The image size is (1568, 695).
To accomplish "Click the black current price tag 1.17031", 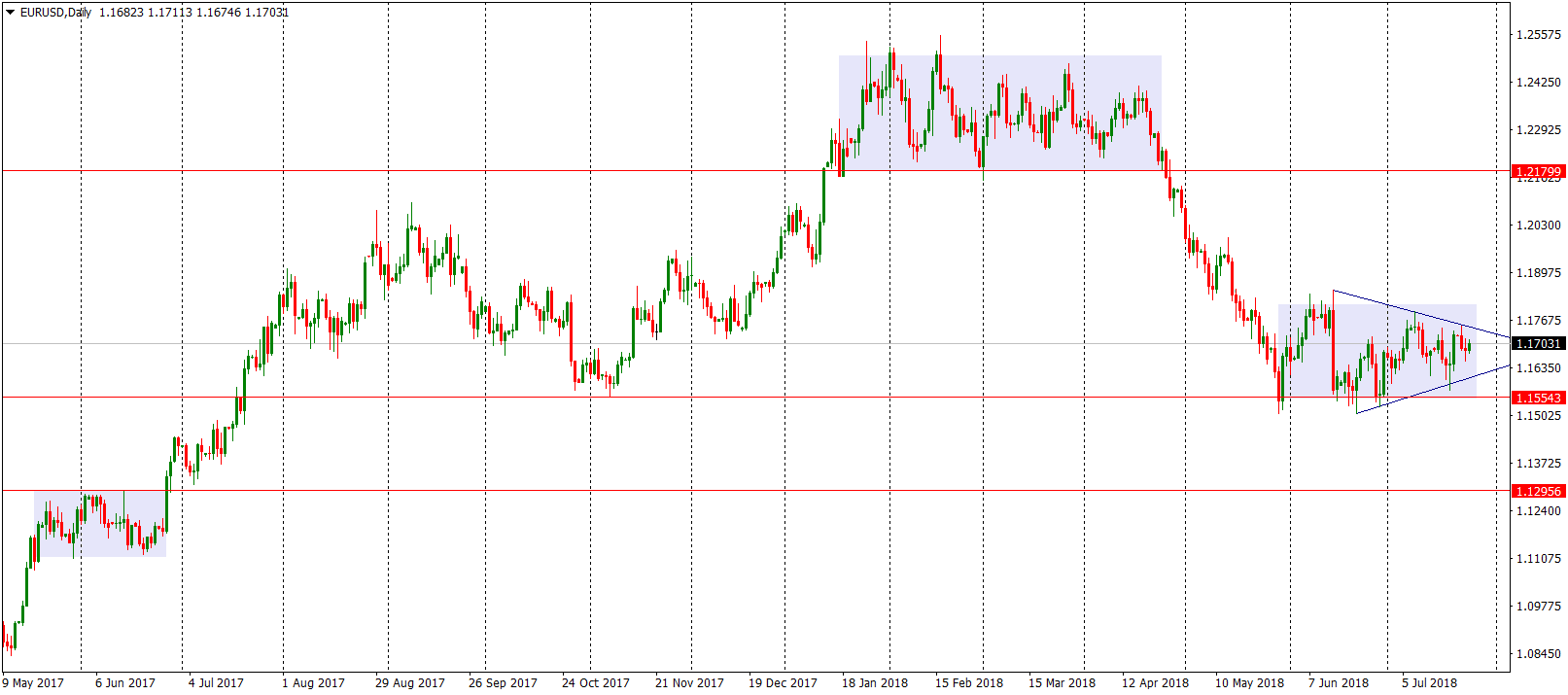I will (1539, 343).
